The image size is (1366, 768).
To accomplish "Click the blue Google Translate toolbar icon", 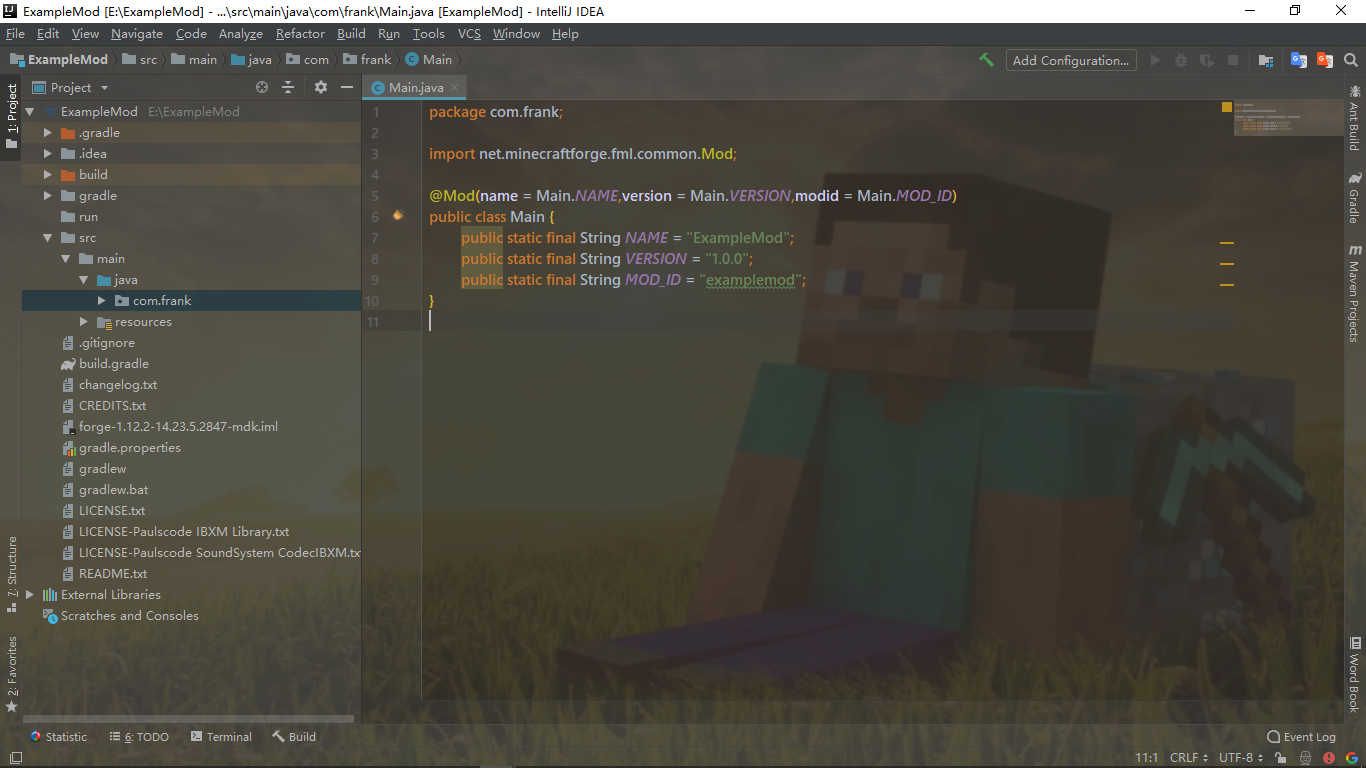I will (1299, 60).
